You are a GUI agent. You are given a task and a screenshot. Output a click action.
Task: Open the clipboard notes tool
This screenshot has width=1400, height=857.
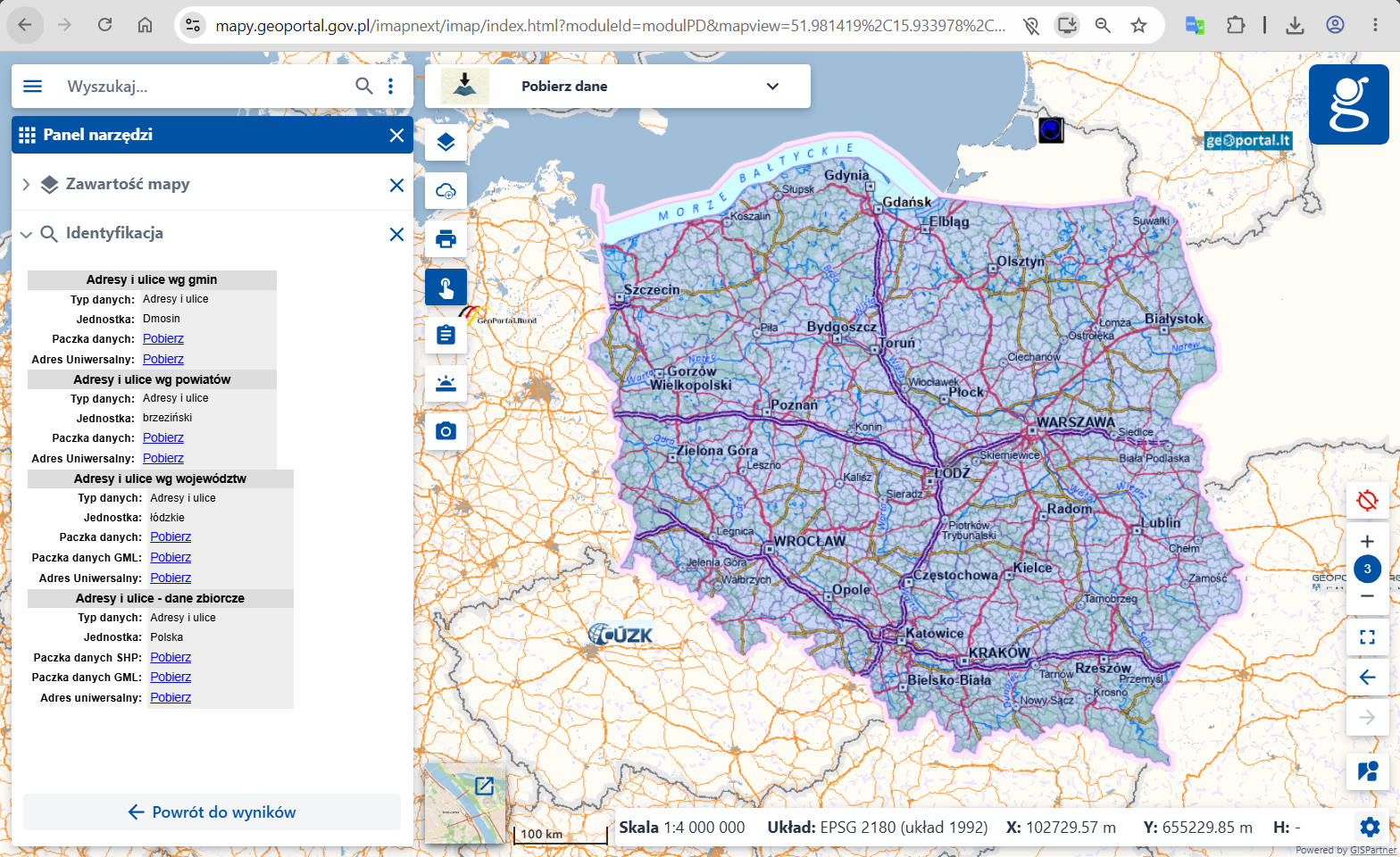tap(446, 335)
